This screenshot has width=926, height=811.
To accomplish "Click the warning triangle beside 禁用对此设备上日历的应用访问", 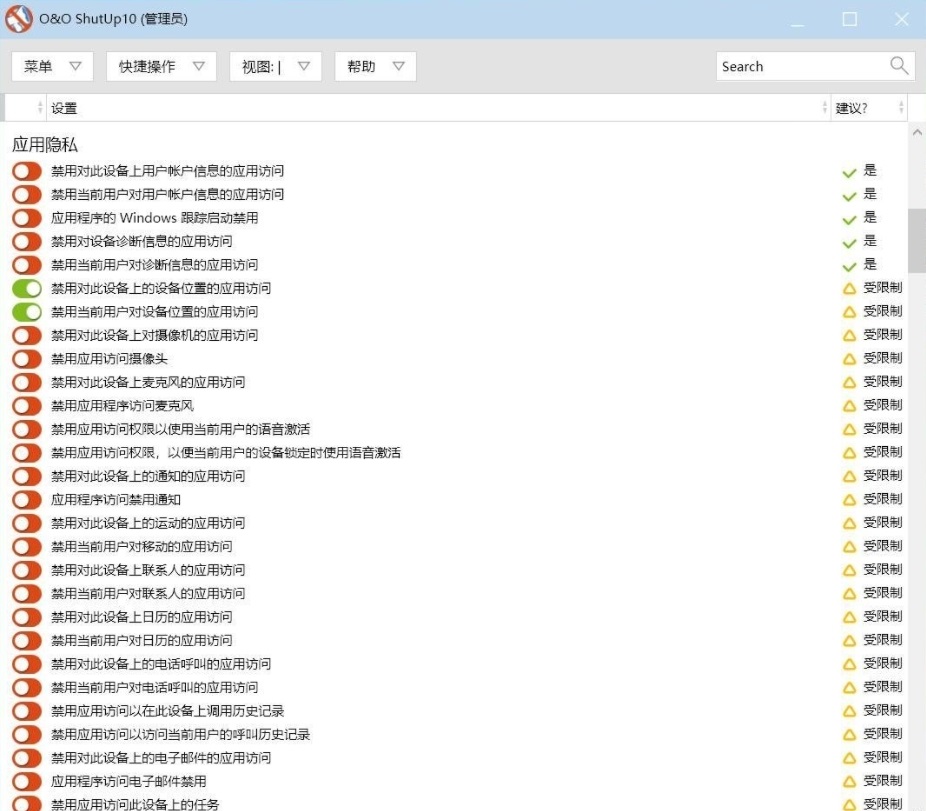I will click(x=852, y=617).
